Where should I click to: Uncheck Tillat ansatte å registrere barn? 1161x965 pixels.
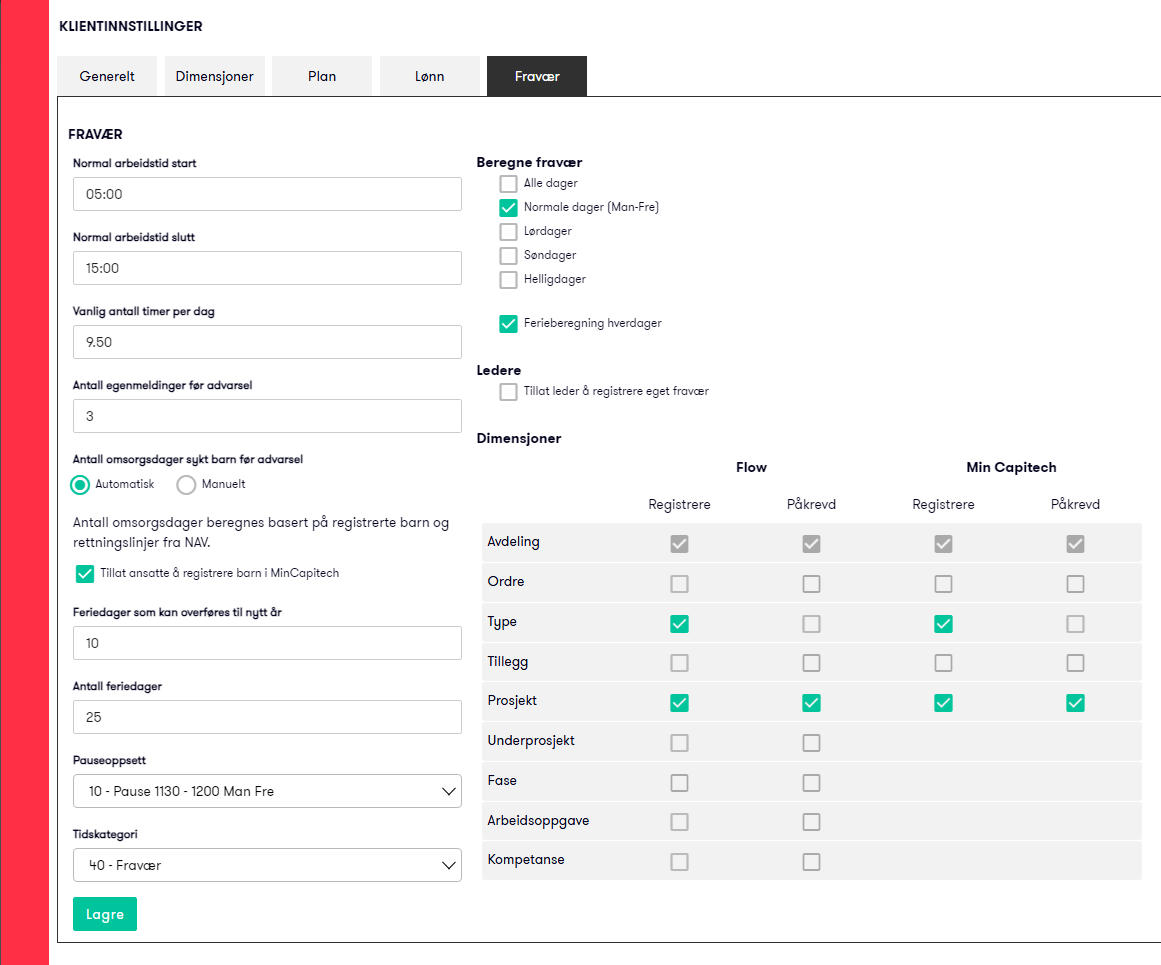(x=85, y=574)
